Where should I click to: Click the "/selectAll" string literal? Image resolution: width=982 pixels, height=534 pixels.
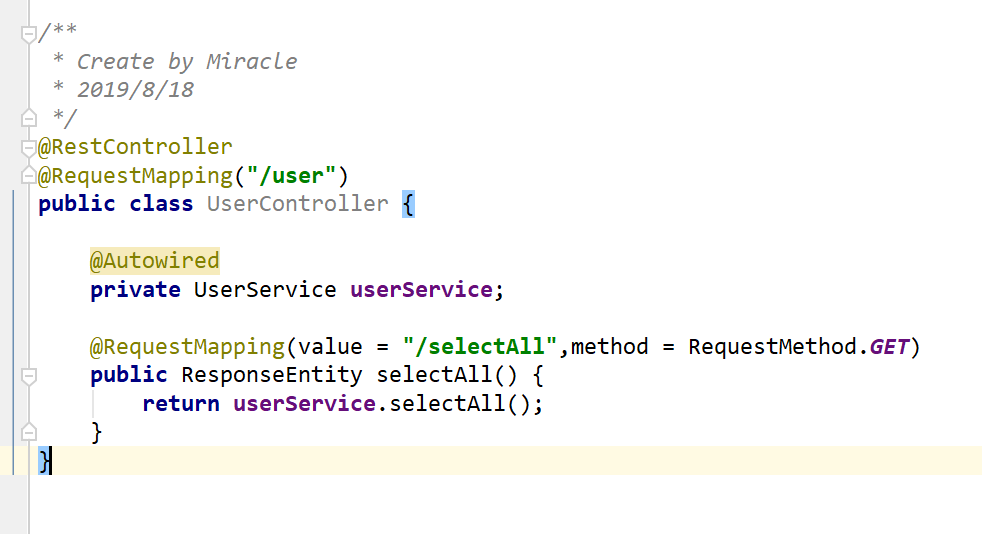pos(480,346)
